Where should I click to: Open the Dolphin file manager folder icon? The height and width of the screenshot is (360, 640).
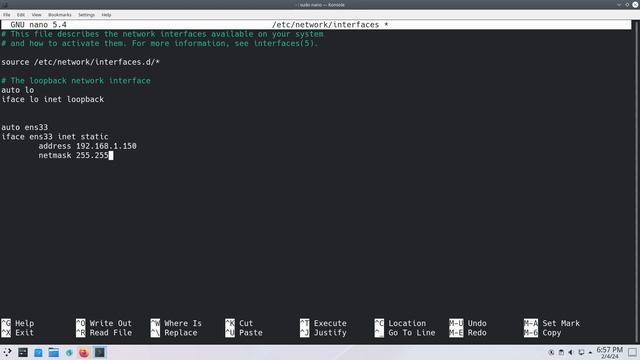pos(53,353)
